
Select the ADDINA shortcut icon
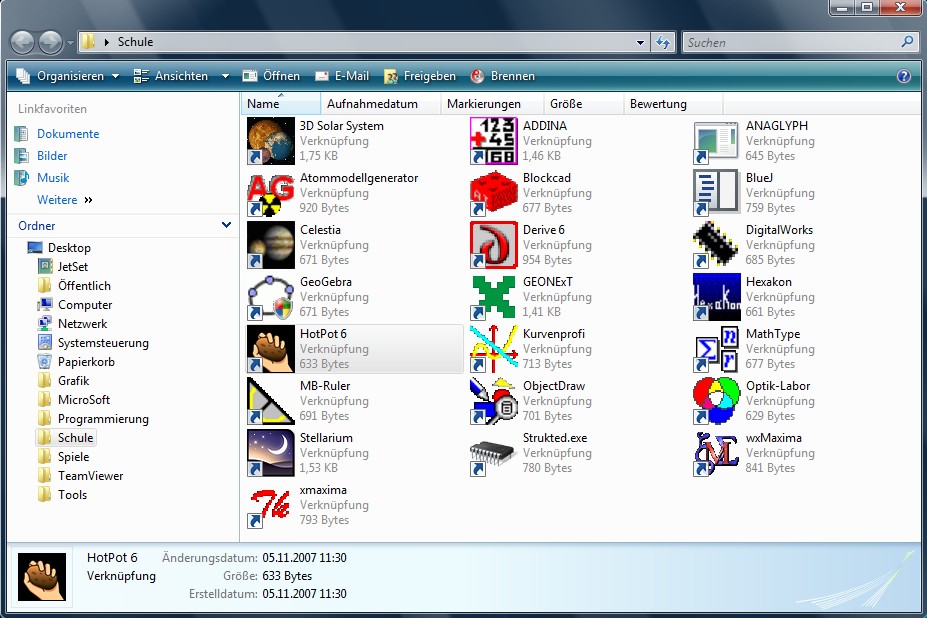coord(494,141)
